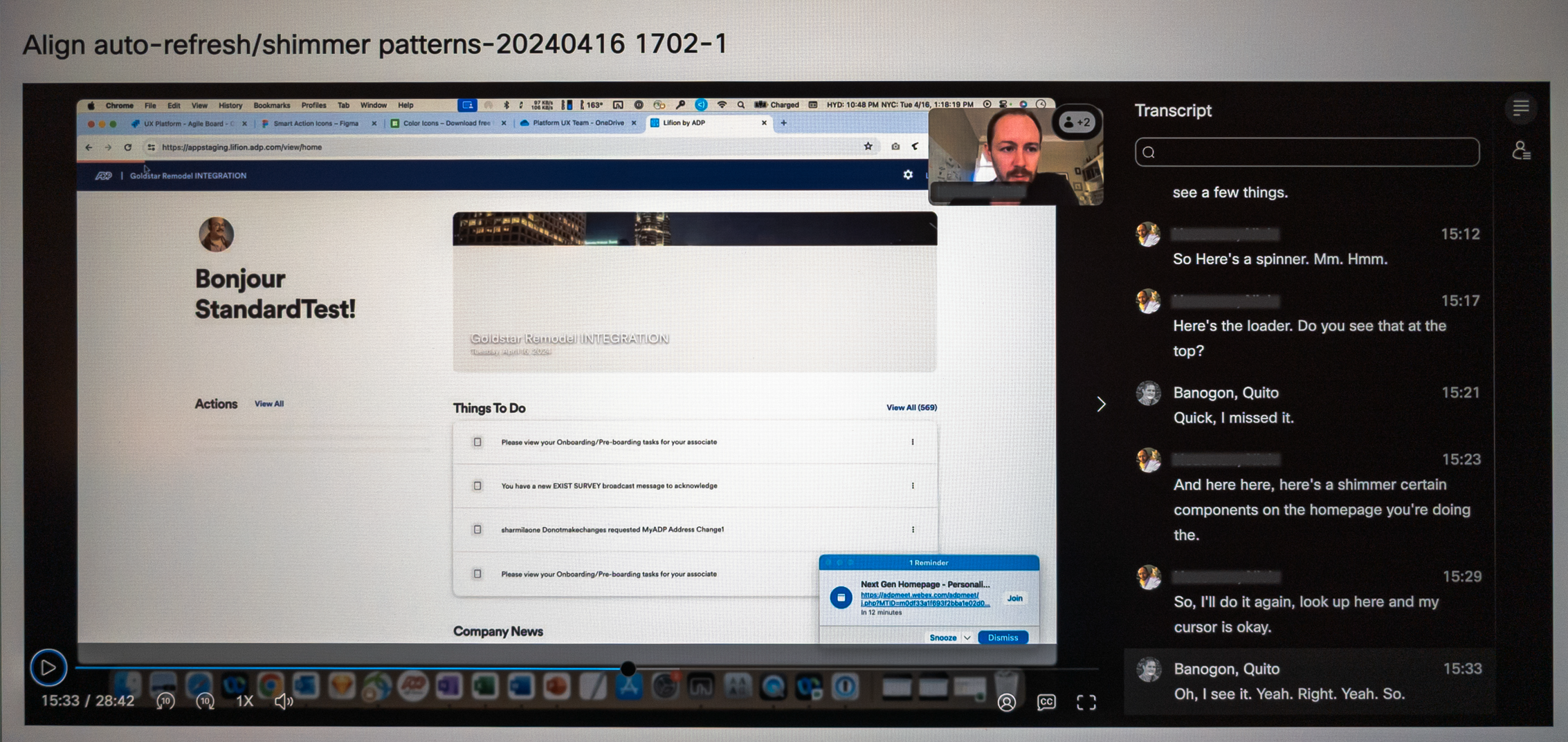1568x742 pixels.
Task: Jump to transcript line 'Here's the loader'
Action: [1309, 338]
